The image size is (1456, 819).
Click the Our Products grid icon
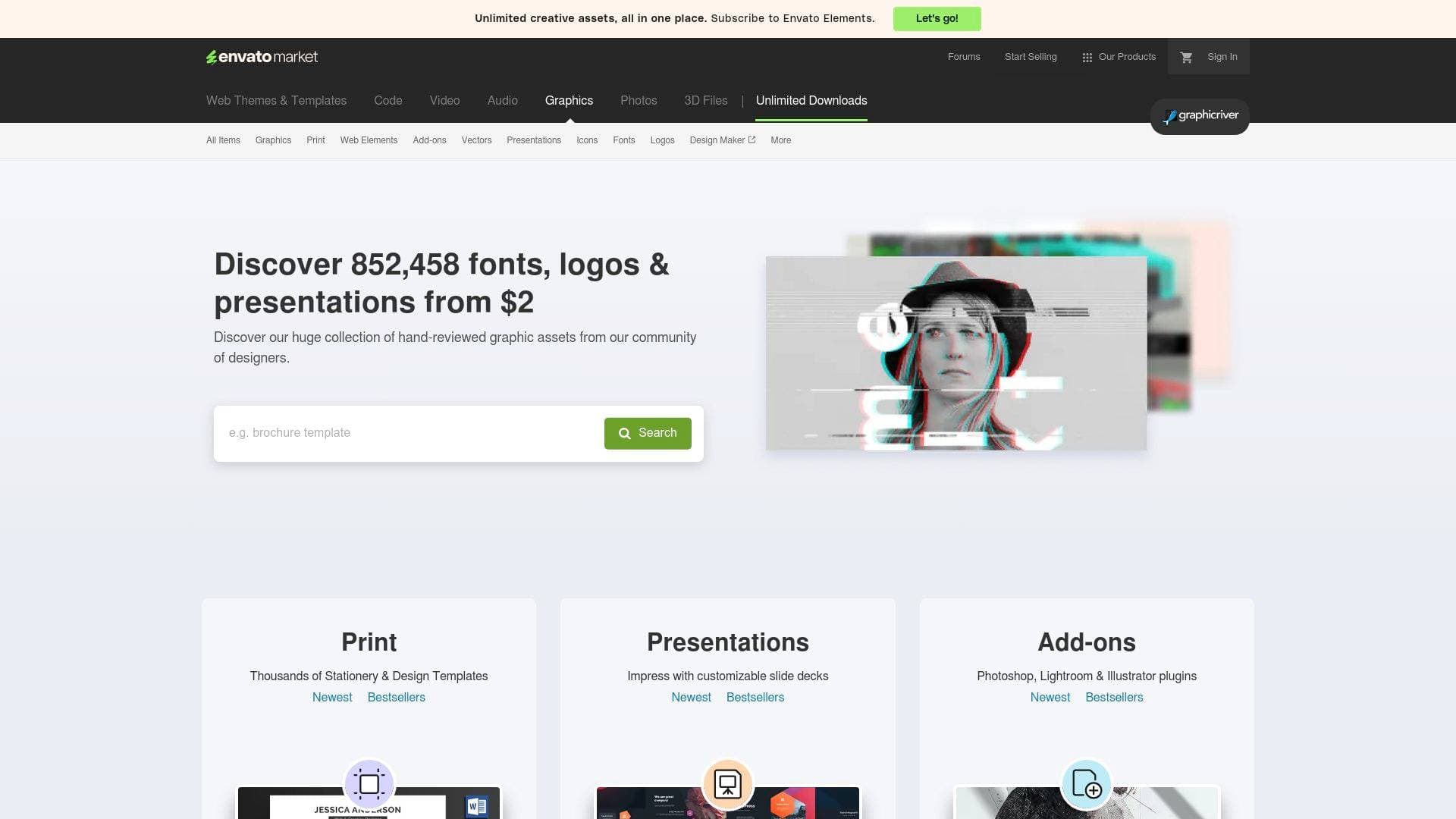[x=1087, y=57]
